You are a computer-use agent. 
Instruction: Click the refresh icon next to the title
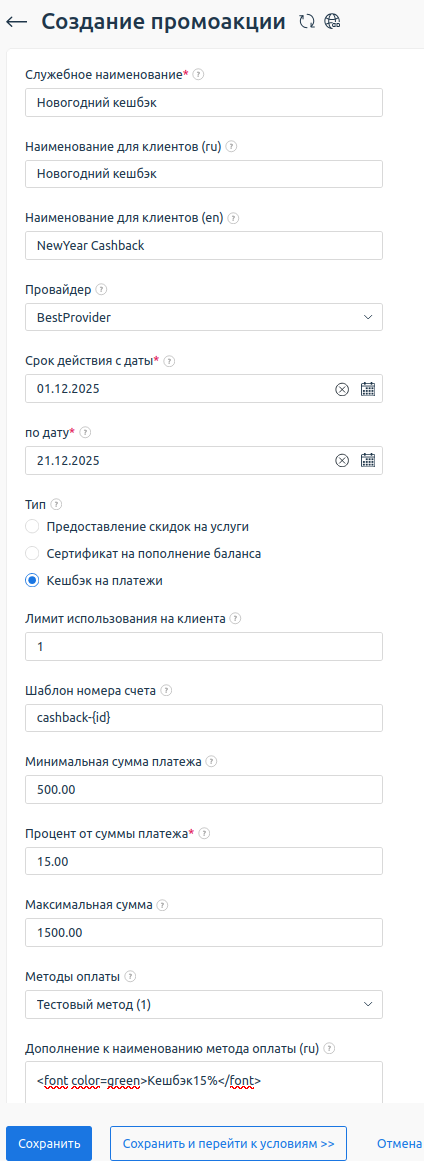pos(307,21)
